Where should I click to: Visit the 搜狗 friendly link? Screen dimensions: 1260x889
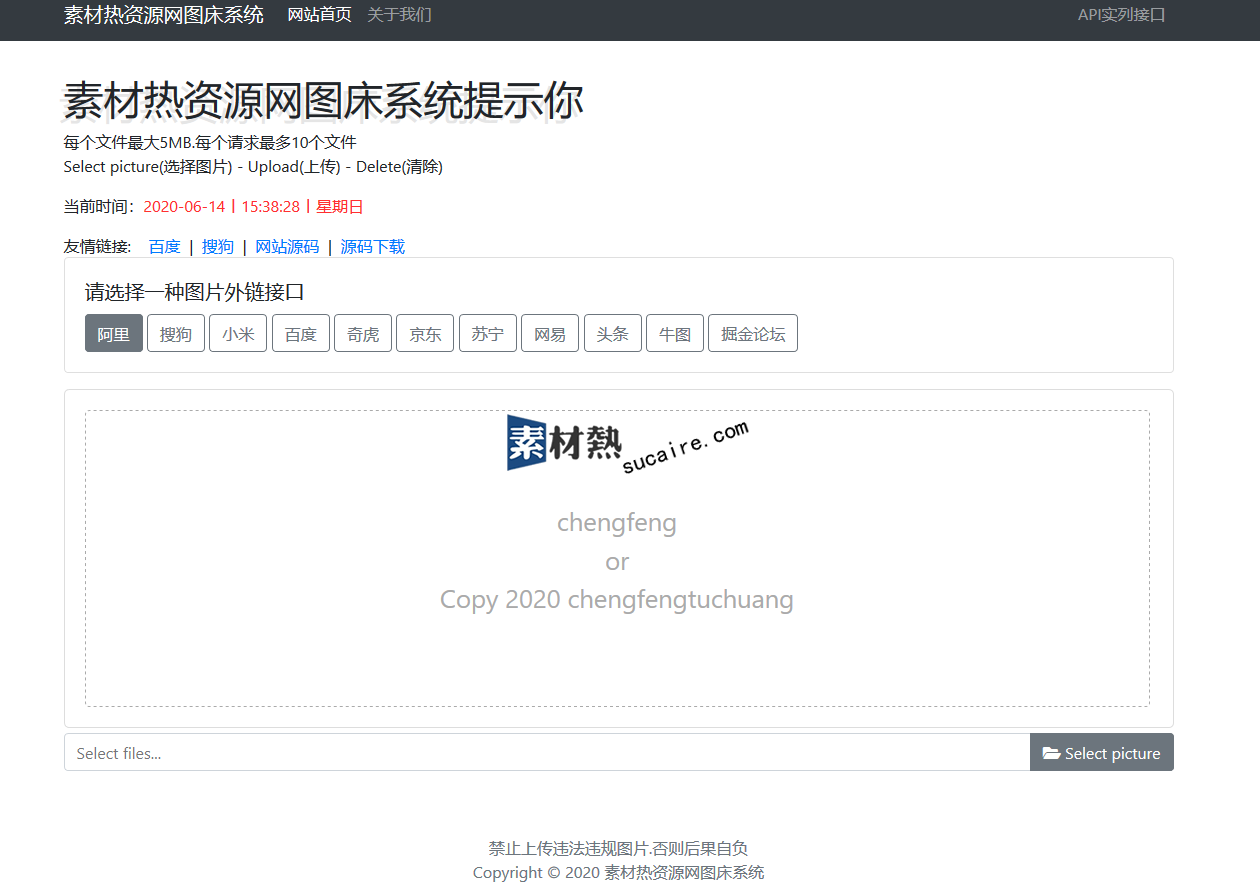[218, 247]
